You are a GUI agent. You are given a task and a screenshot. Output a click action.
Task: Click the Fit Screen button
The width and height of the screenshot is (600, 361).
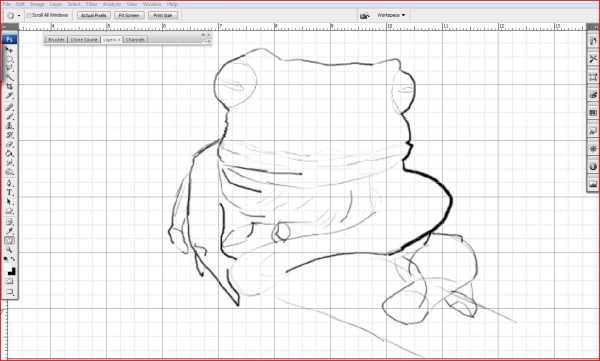(129, 15)
